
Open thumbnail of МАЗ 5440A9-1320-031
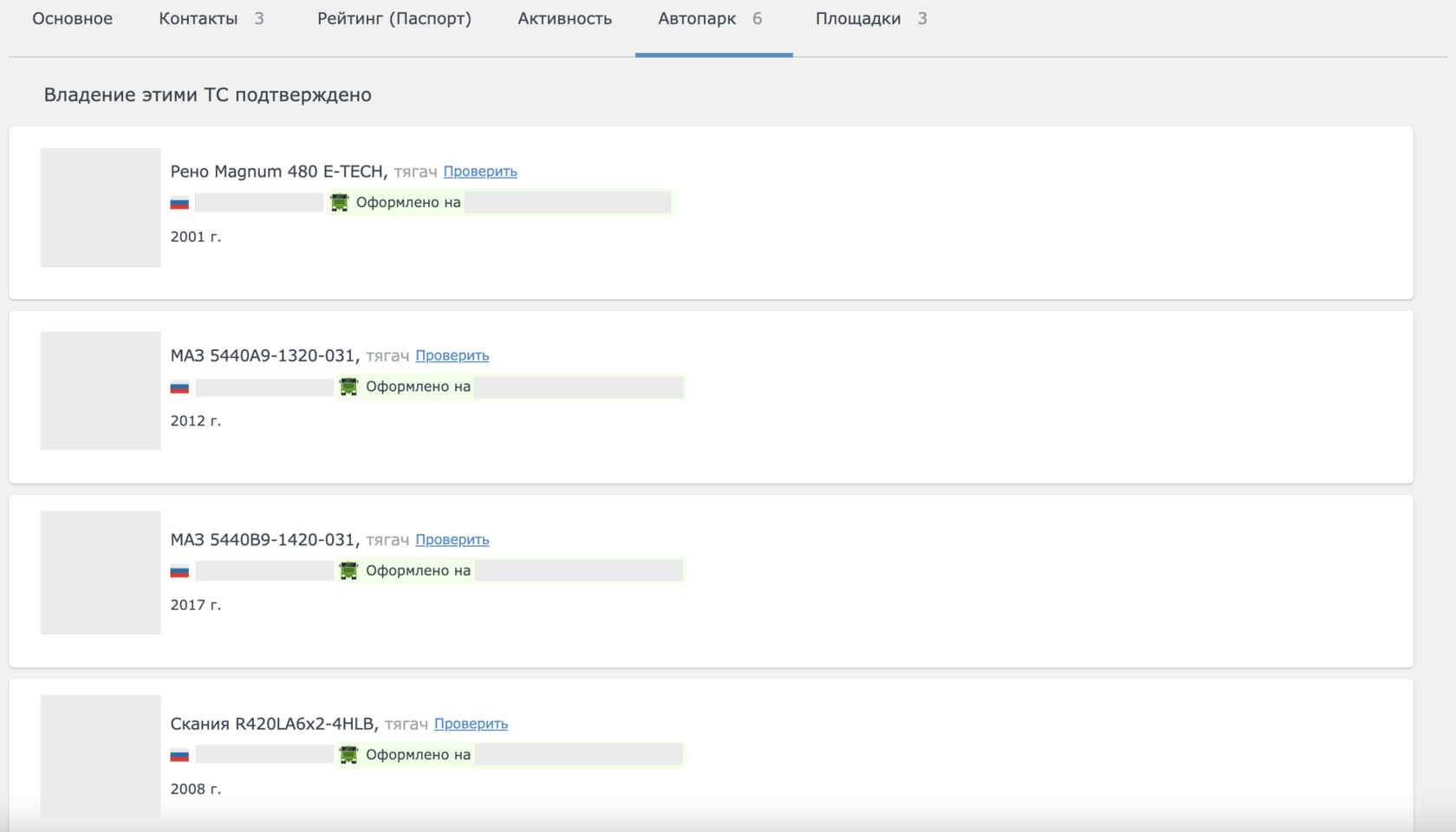pyautogui.click(x=101, y=391)
